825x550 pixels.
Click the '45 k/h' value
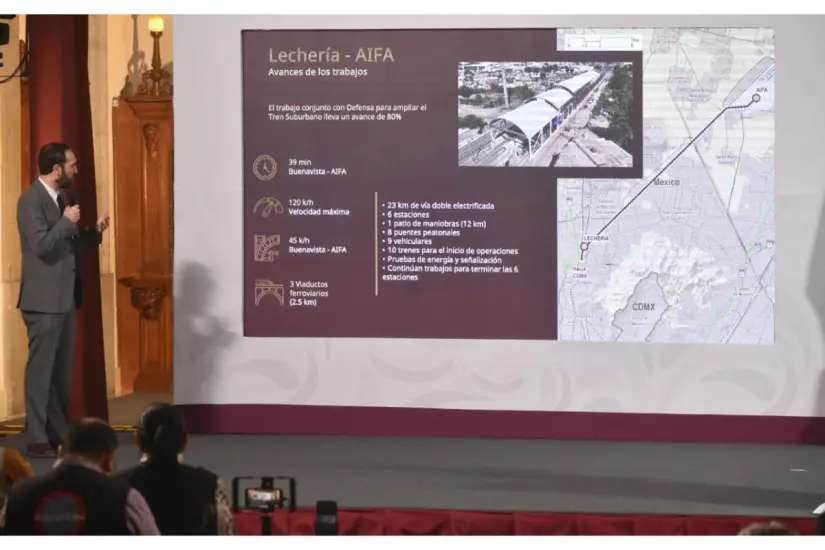pyautogui.click(x=299, y=241)
